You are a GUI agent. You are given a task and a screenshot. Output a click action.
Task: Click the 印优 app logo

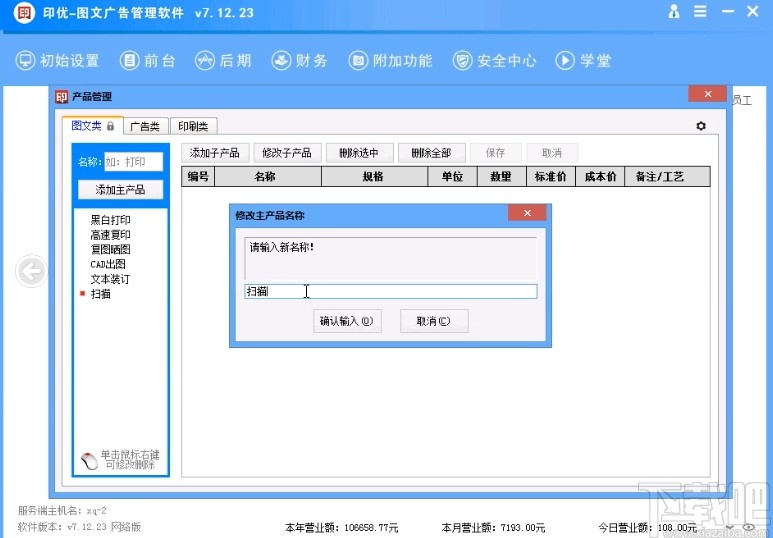click(x=24, y=12)
